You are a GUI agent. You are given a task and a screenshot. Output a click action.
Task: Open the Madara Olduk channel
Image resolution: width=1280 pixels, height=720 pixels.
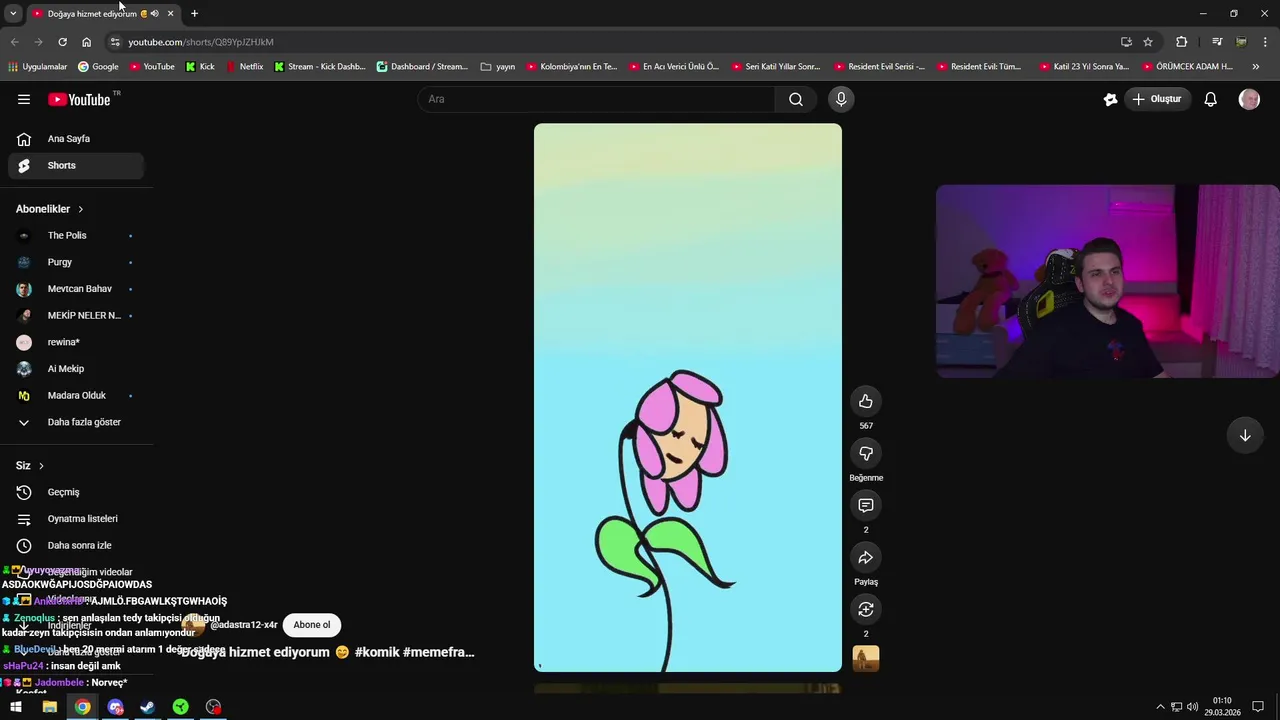[x=76, y=396]
